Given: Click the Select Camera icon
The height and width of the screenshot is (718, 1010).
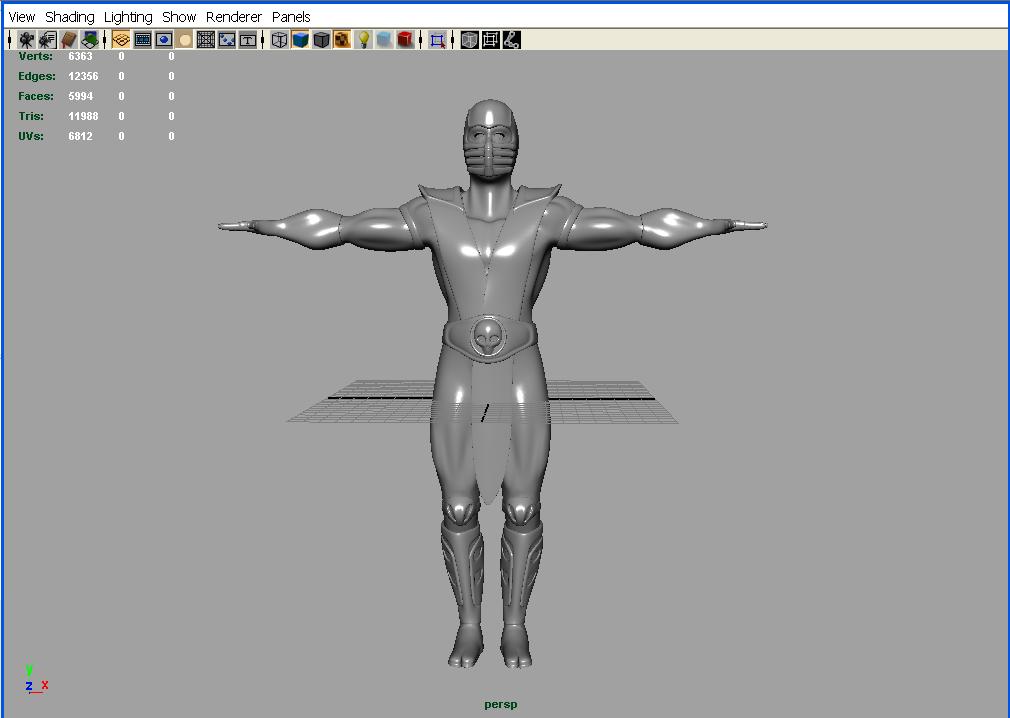Looking at the screenshot, I should (26, 40).
